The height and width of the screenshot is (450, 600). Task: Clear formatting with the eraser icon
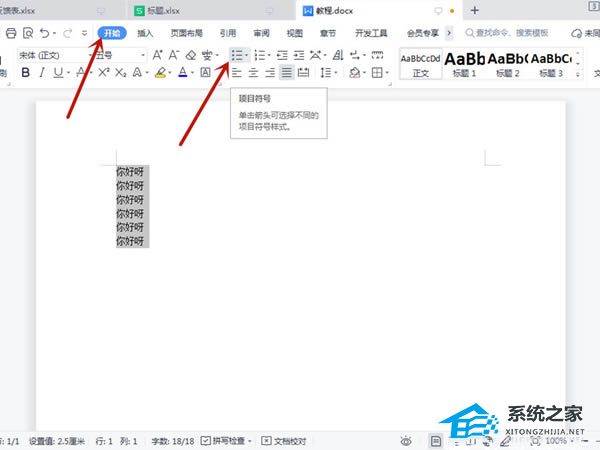click(191, 55)
